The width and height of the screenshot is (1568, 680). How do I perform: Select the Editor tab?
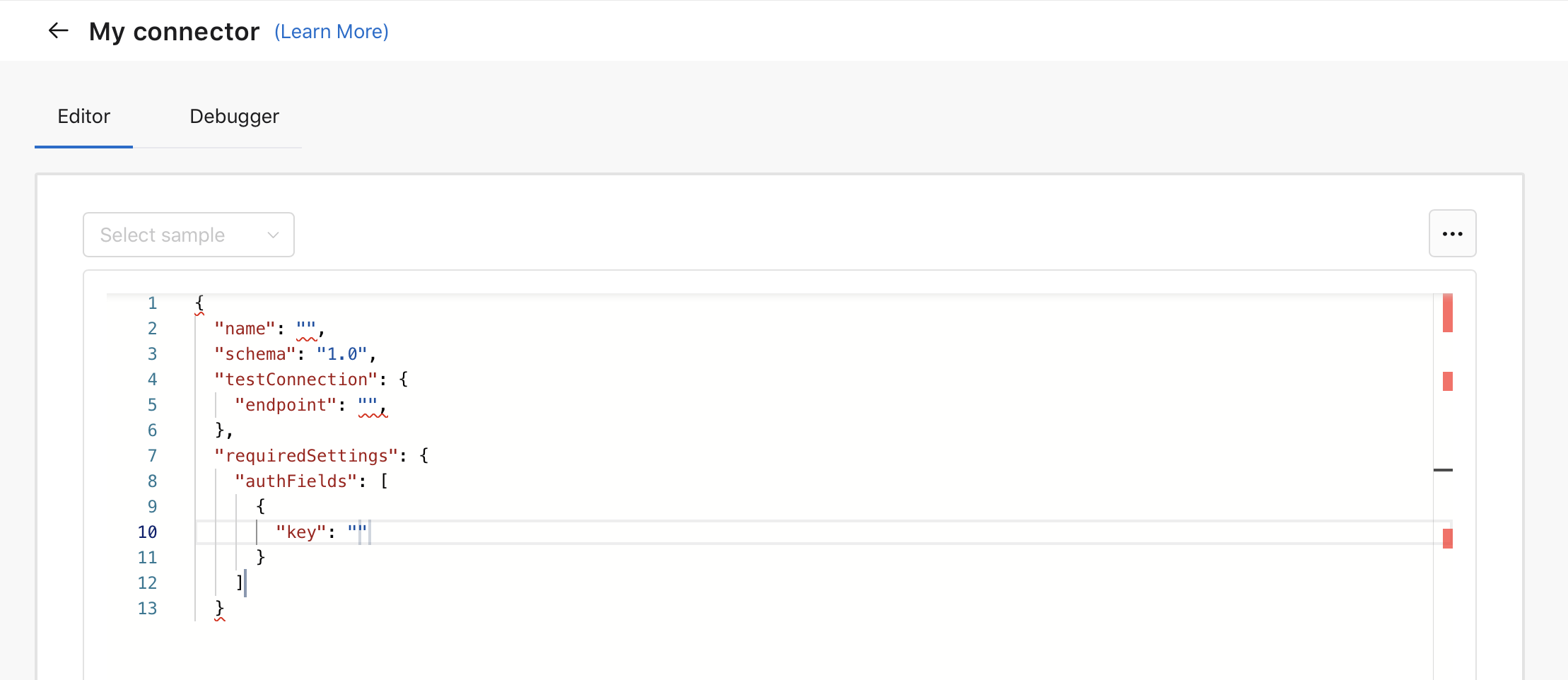pos(83,116)
